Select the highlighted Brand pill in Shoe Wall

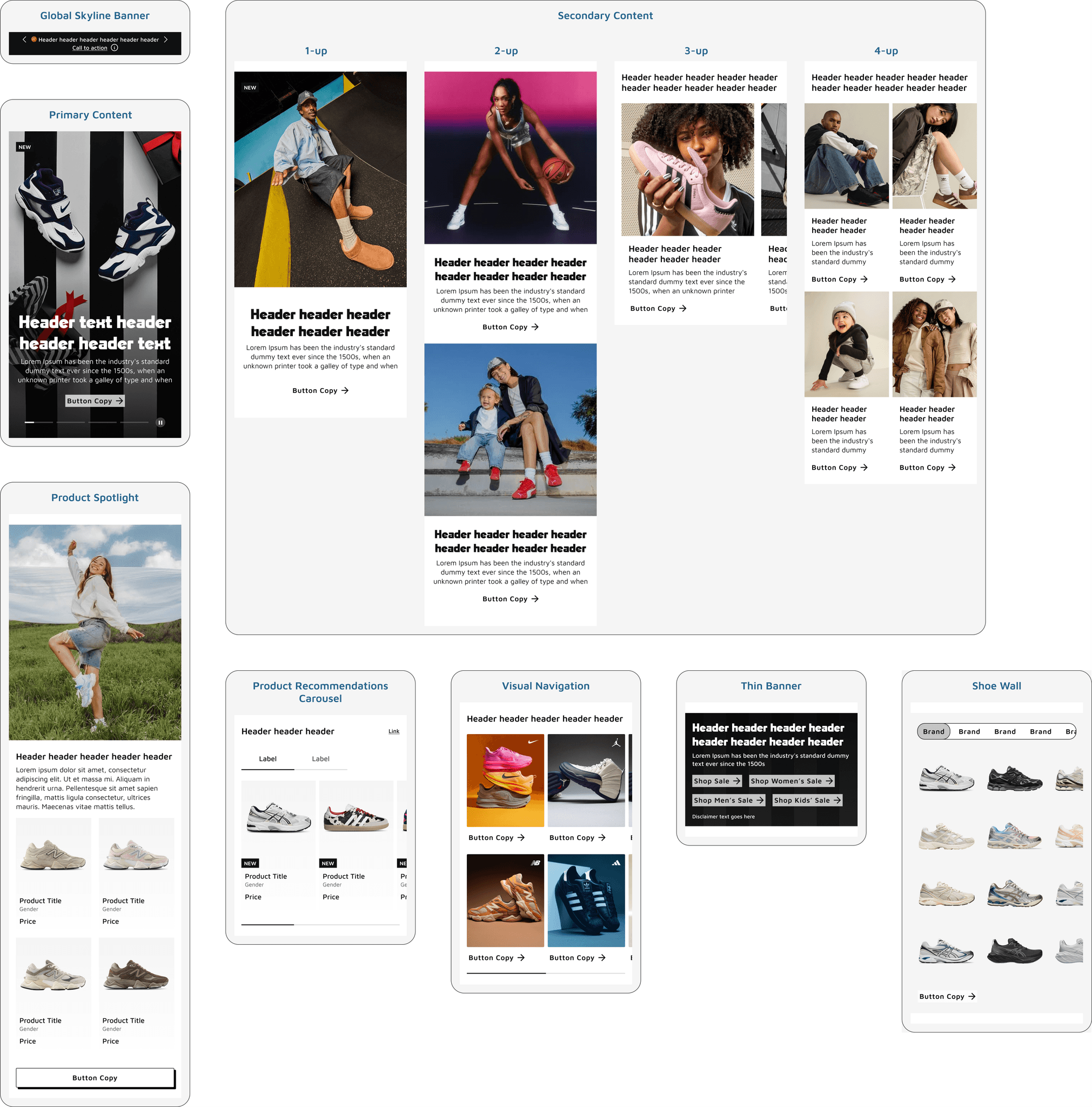click(933, 731)
